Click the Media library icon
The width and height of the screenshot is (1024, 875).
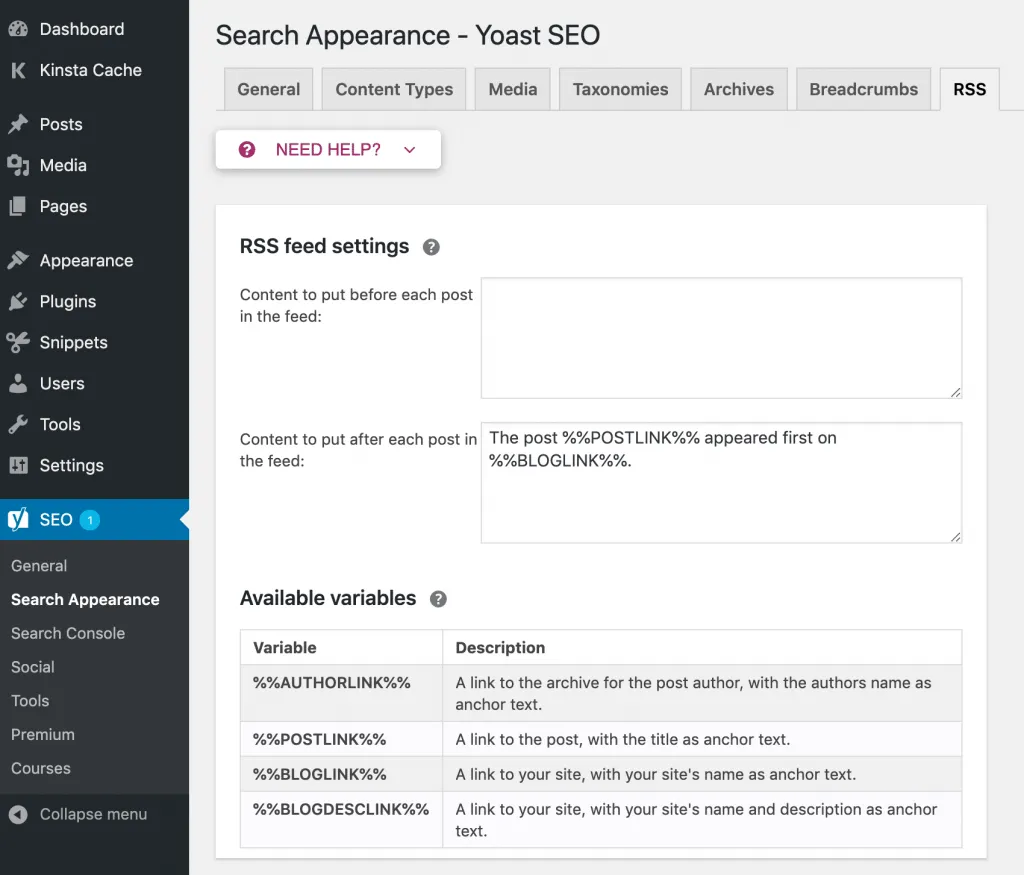click(x=18, y=165)
